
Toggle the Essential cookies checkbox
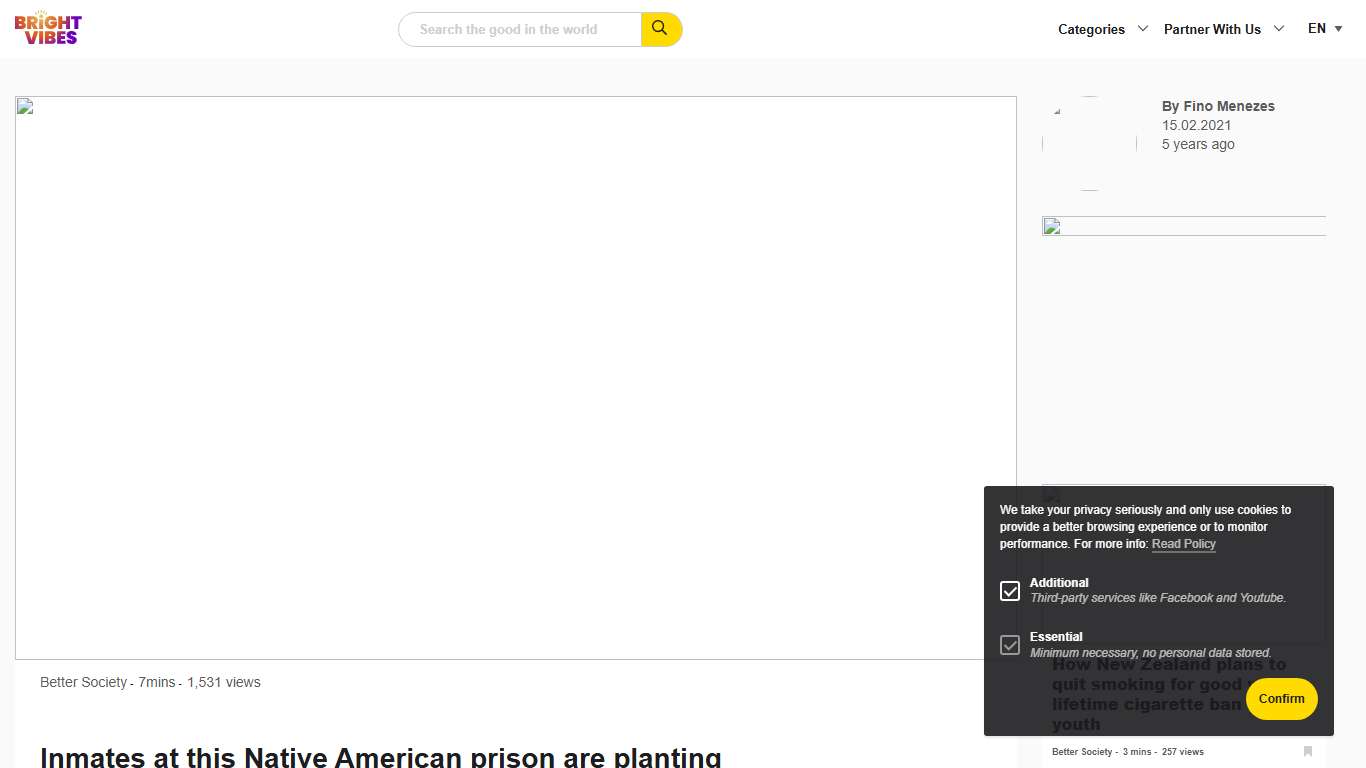click(1010, 645)
